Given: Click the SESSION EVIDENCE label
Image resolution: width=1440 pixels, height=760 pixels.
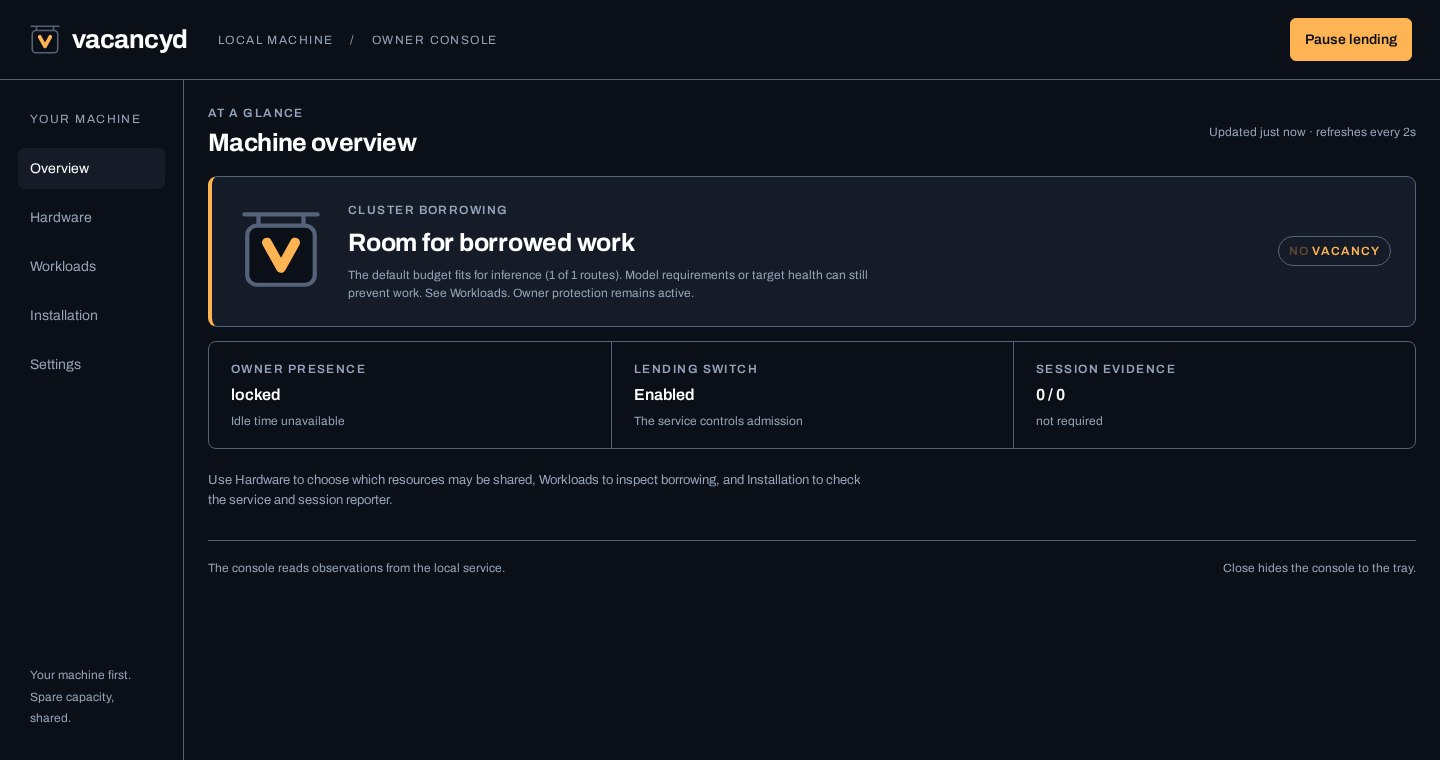Looking at the screenshot, I should [x=1106, y=369].
